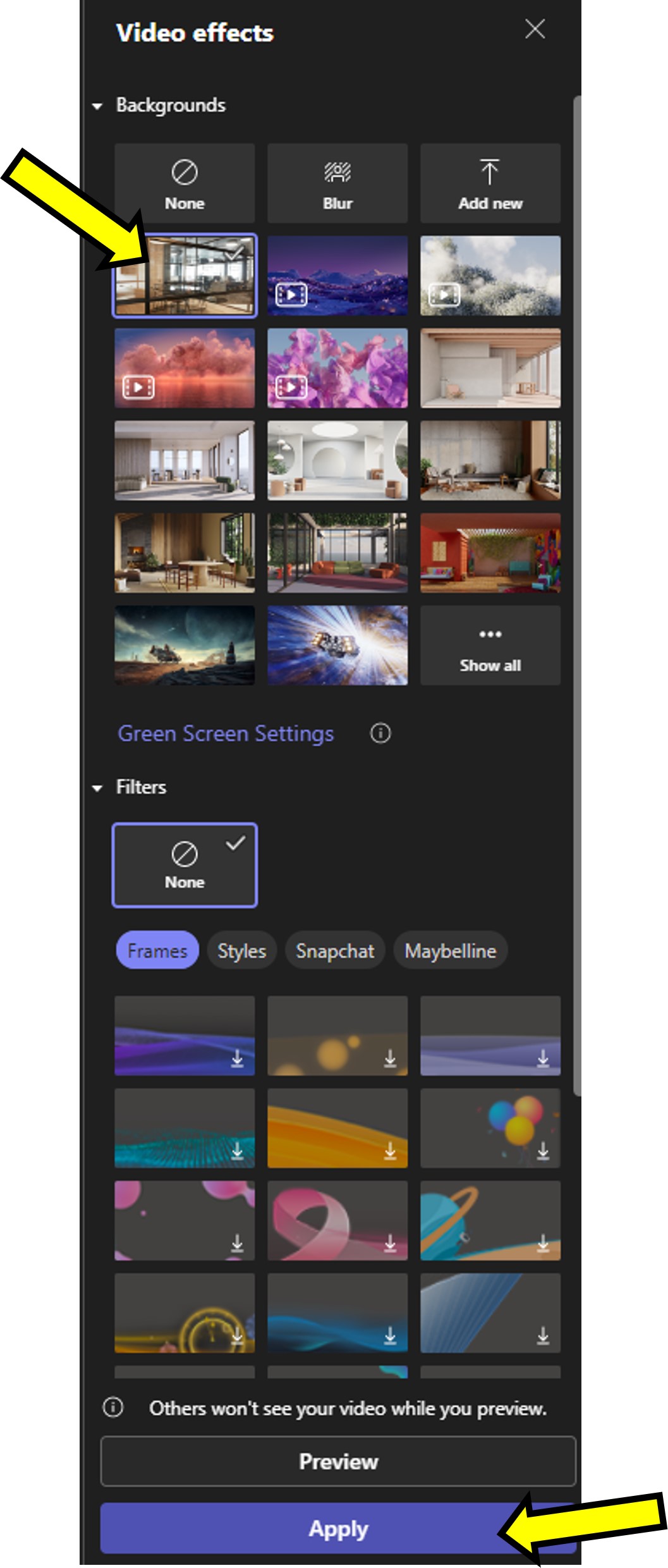This screenshot has height=1568, width=668.
Task: Enable the Blur background effect
Action: coord(337,183)
